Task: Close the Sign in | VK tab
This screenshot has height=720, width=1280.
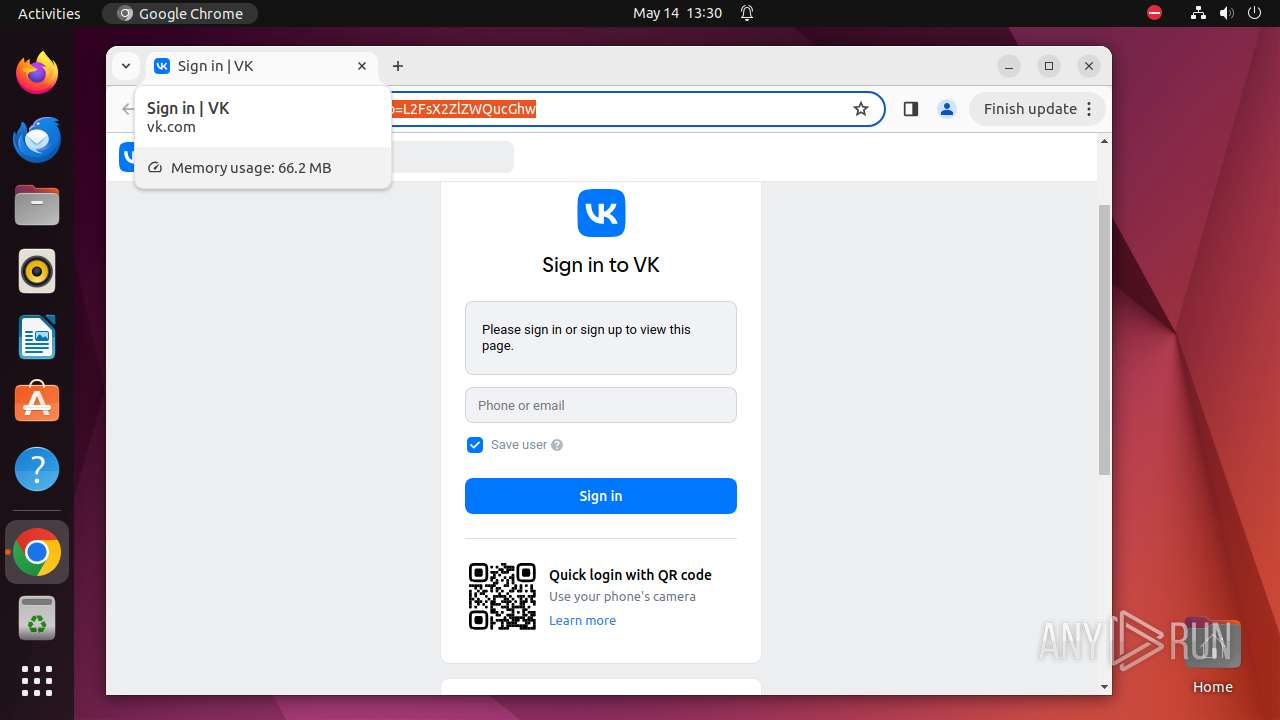Action: point(362,66)
